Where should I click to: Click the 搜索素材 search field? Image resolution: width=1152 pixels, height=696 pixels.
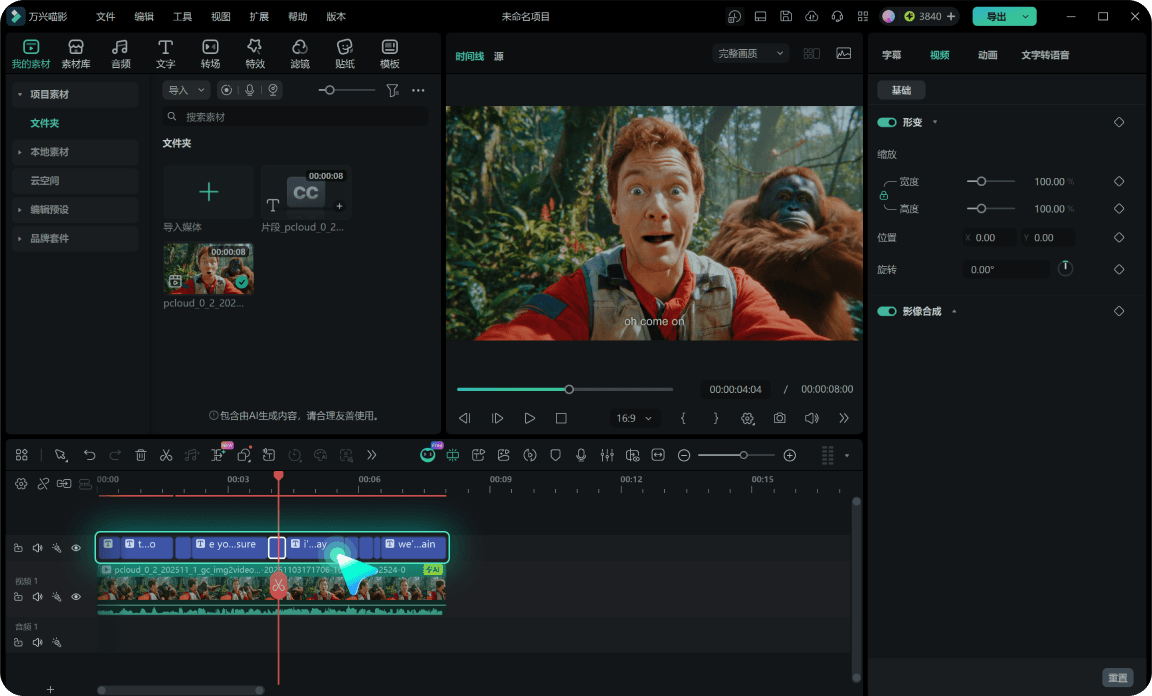[295, 117]
